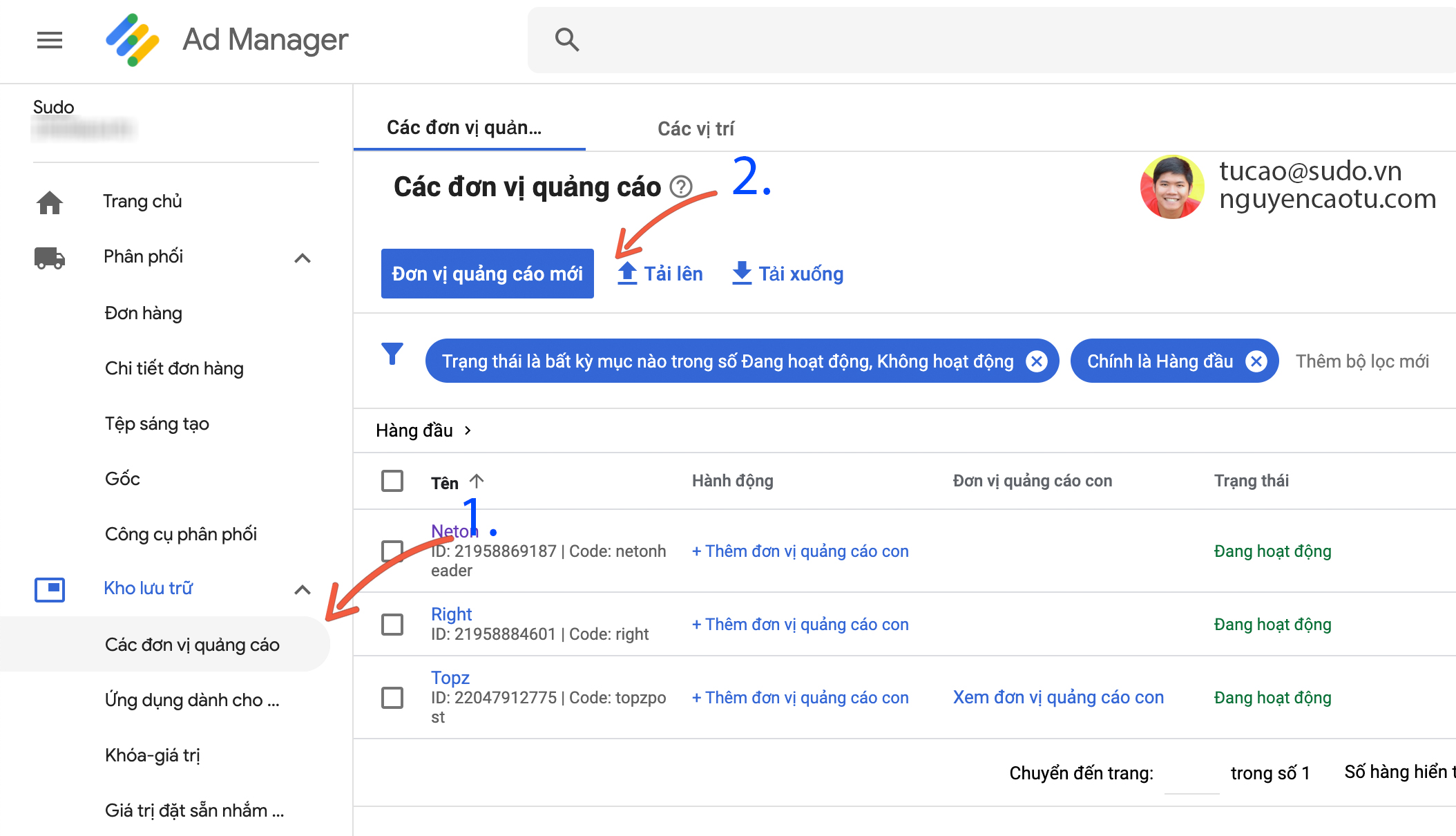This screenshot has height=836, width=1456.
Task: Open help icon beside Các đơn vị quảng cáo
Action: point(681,187)
